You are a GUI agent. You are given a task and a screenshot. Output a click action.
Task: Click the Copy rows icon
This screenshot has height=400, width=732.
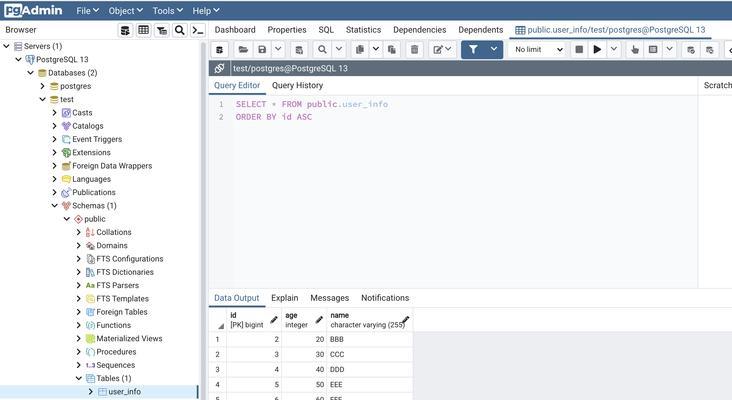click(x=359, y=49)
